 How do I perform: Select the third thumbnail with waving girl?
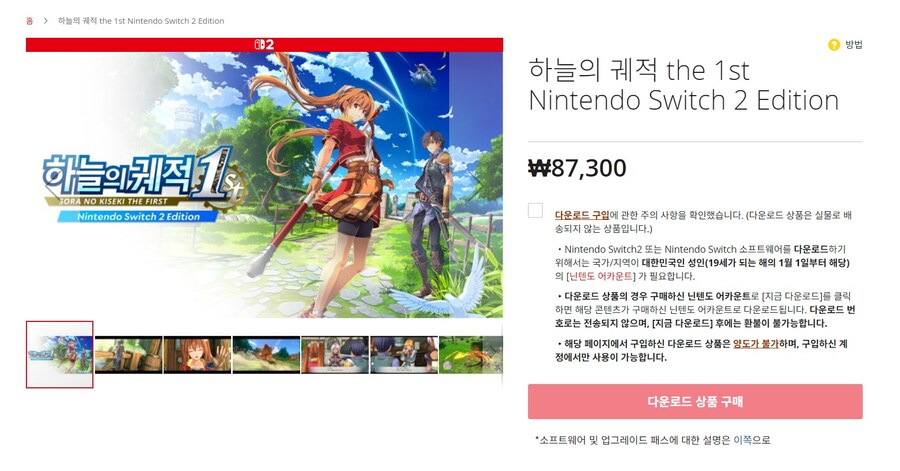point(197,355)
